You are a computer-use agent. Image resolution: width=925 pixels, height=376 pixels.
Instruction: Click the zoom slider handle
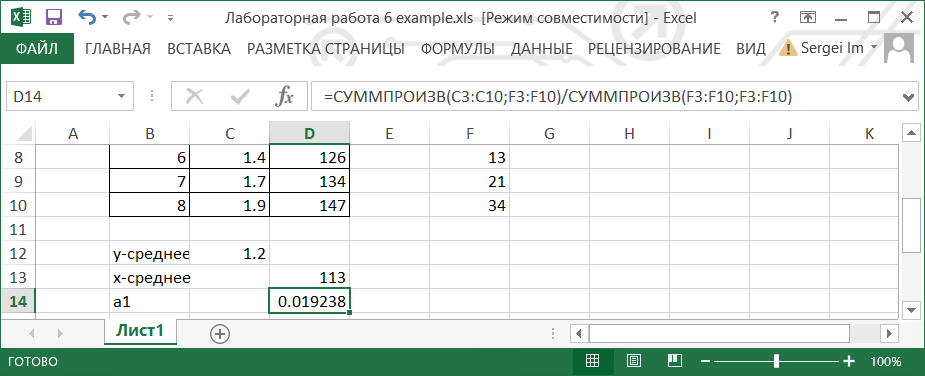click(x=777, y=361)
